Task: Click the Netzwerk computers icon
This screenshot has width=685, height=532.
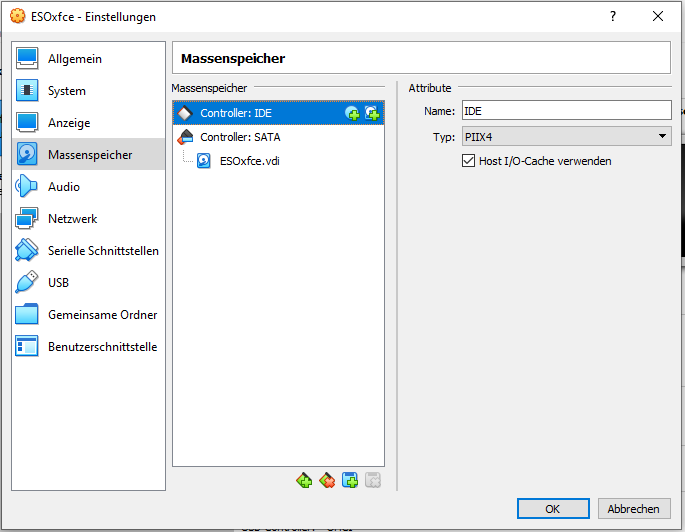Action: point(27,218)
